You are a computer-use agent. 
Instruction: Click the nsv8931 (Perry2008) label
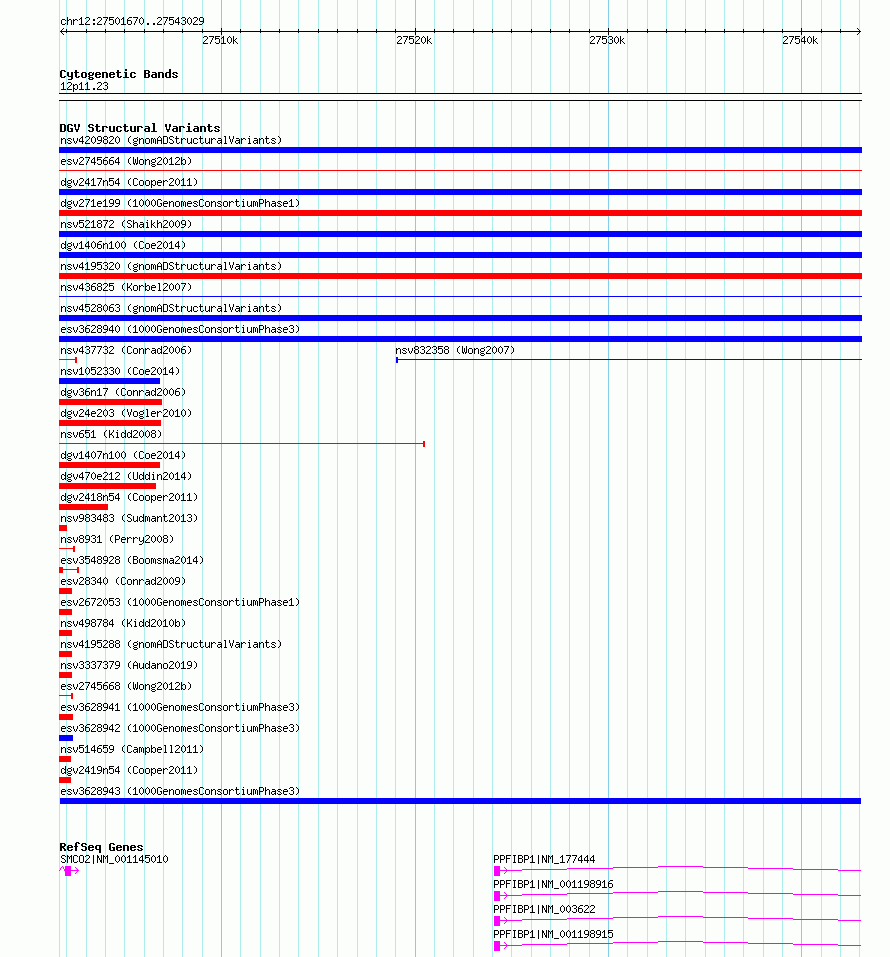click(x=117, y=539)
